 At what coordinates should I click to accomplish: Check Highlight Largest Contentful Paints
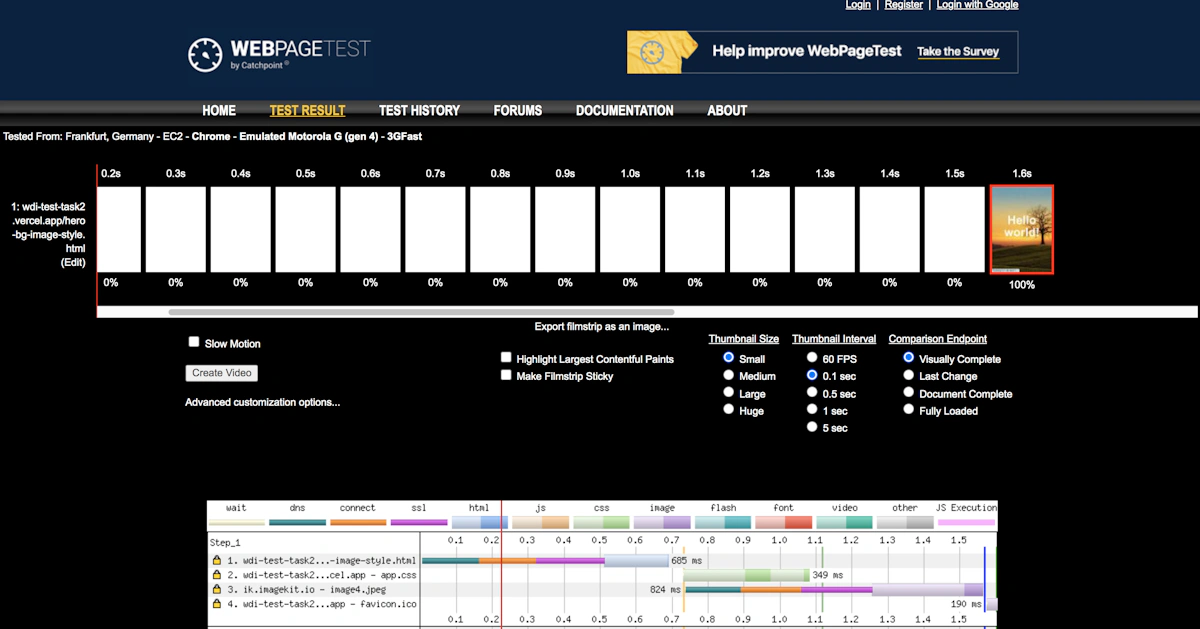pyautogui.click(x=507, y=358)
